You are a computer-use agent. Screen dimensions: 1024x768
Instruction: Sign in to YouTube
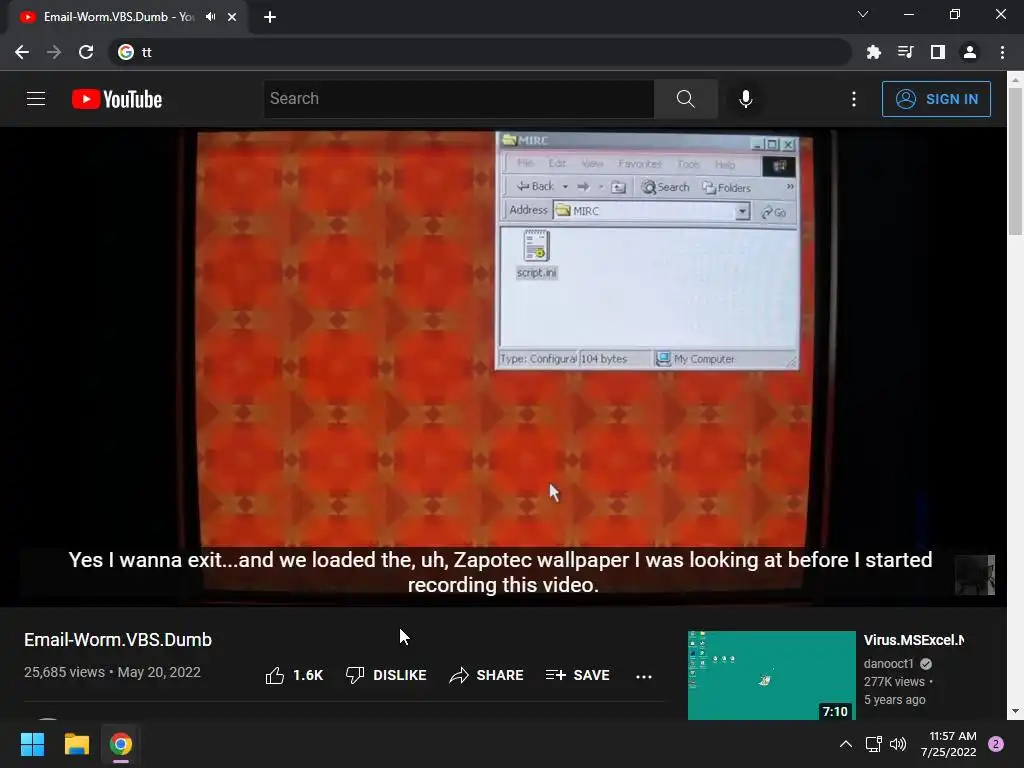point(936,99)
